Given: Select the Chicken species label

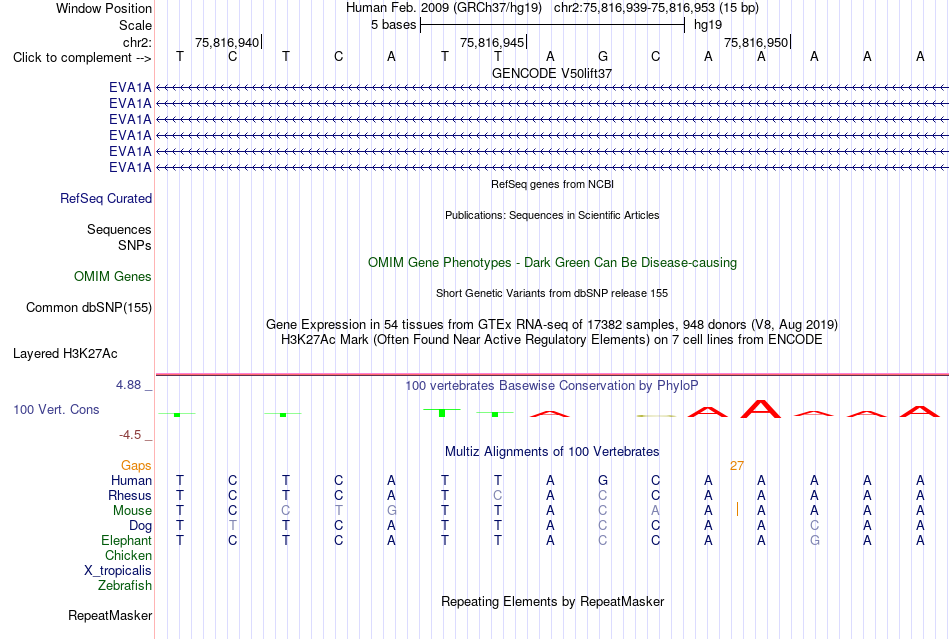Looking at the screenshot, I should pos(128,555).
